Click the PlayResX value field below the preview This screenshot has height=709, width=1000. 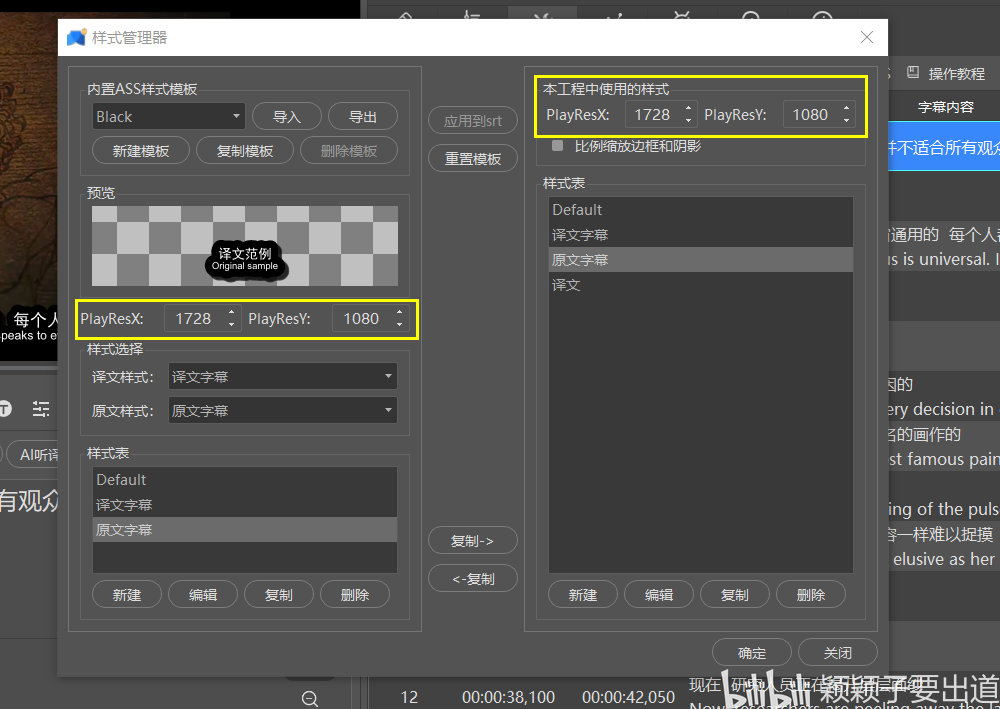click(x=202, y=319)
